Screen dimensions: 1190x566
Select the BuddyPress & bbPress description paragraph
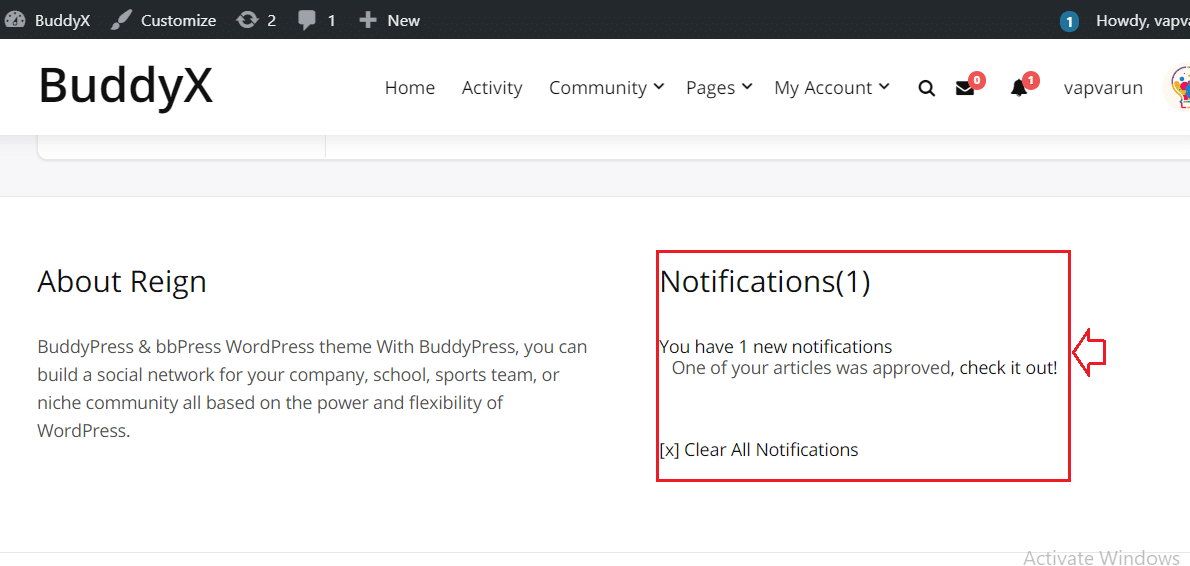coord(312,388)
